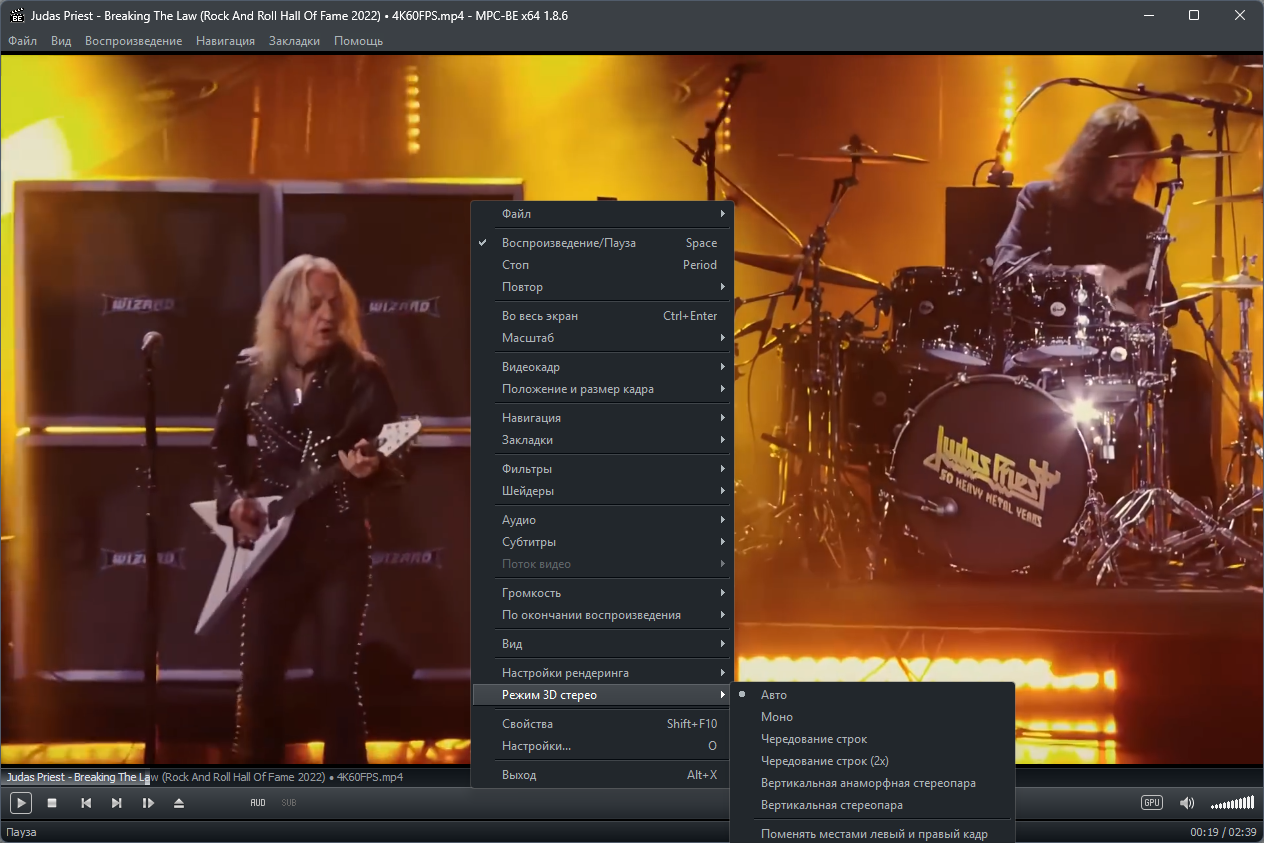
Task: Adjust the volume slider bars
Action: coord(1232,803)
